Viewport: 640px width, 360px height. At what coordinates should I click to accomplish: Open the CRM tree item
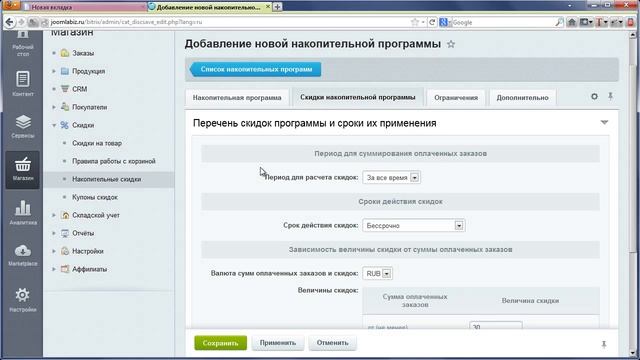coord(79,89)
